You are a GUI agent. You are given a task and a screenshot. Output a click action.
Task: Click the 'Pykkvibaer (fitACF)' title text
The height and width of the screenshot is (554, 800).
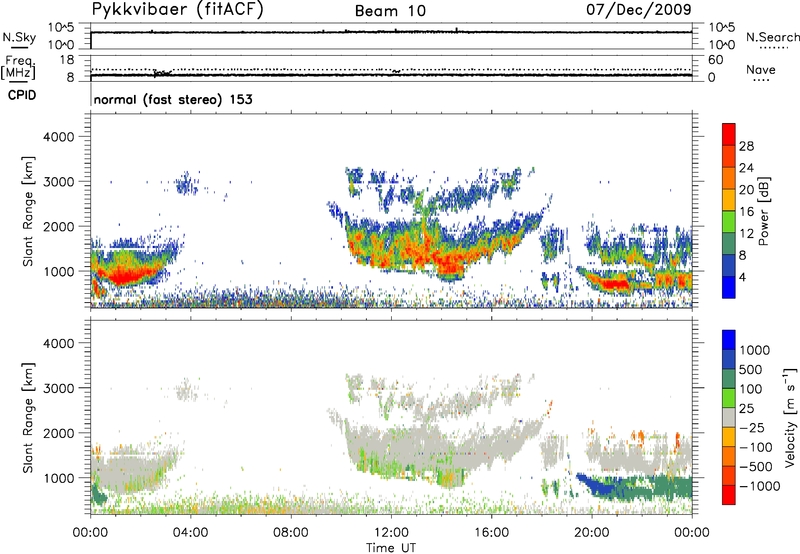click(x=178, y=9)
